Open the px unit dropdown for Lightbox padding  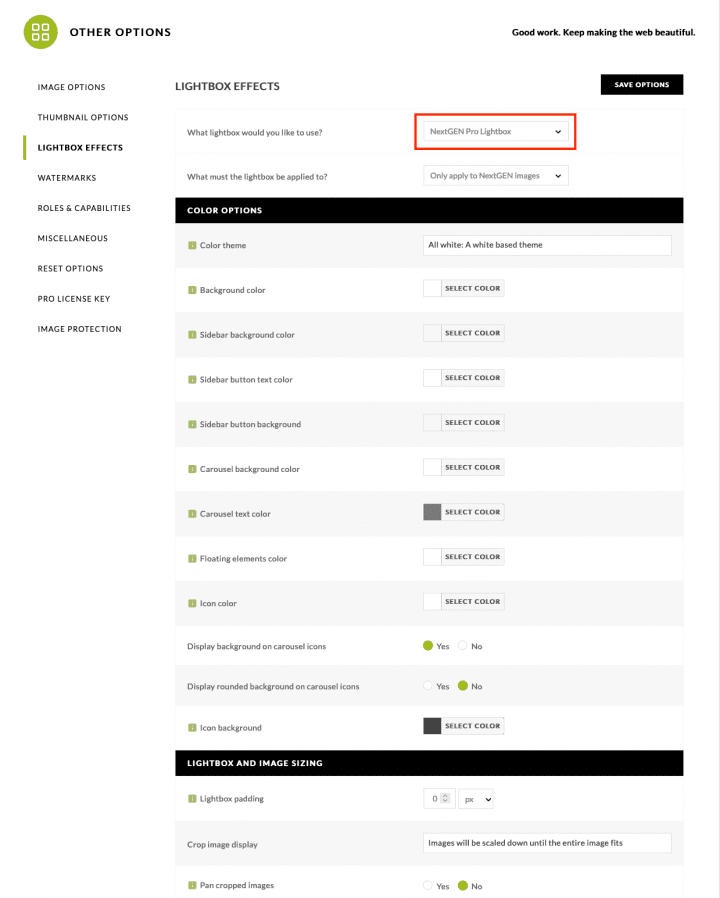[476, 799]
